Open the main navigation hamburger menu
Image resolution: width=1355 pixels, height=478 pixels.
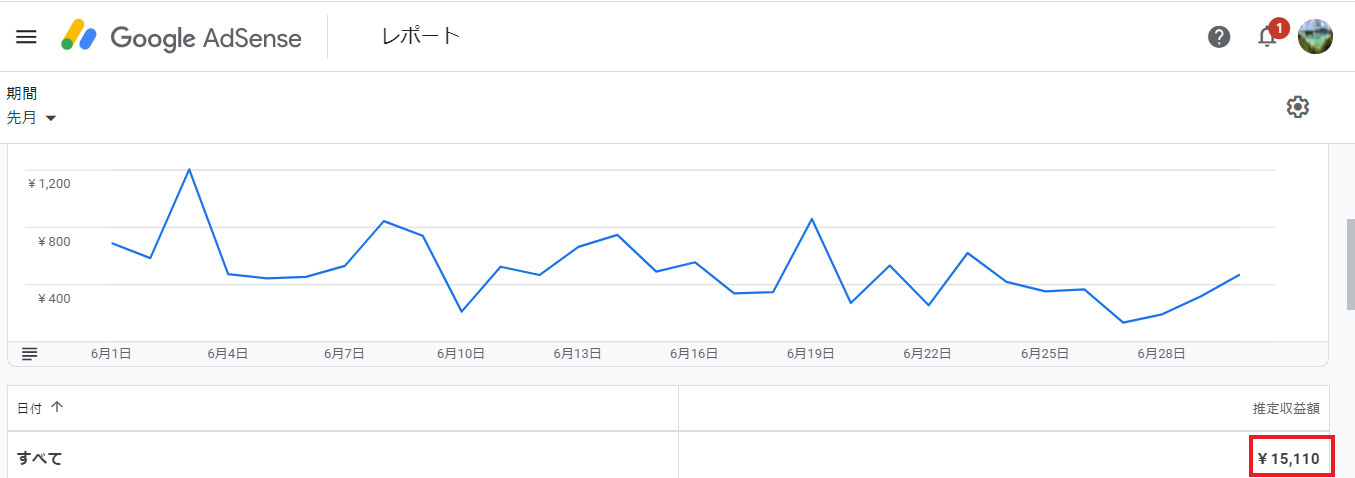(27, 37)
